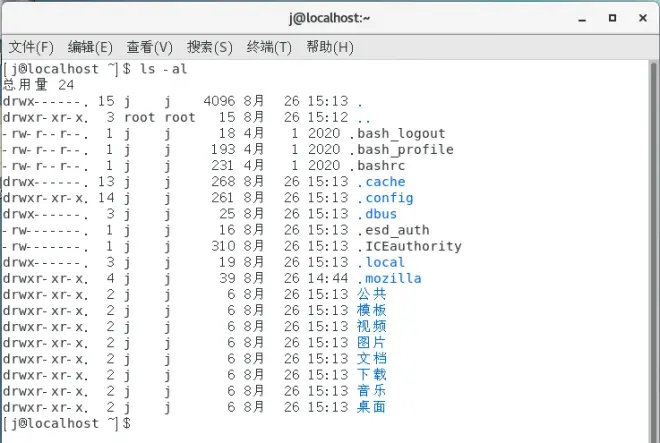Click the .cache directory name
Screen dimensions: 660x443
coord(381,181)
